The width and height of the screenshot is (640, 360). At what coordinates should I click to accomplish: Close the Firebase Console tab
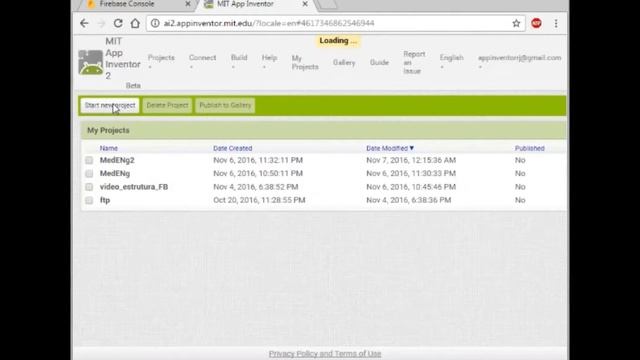pos(188,4)
